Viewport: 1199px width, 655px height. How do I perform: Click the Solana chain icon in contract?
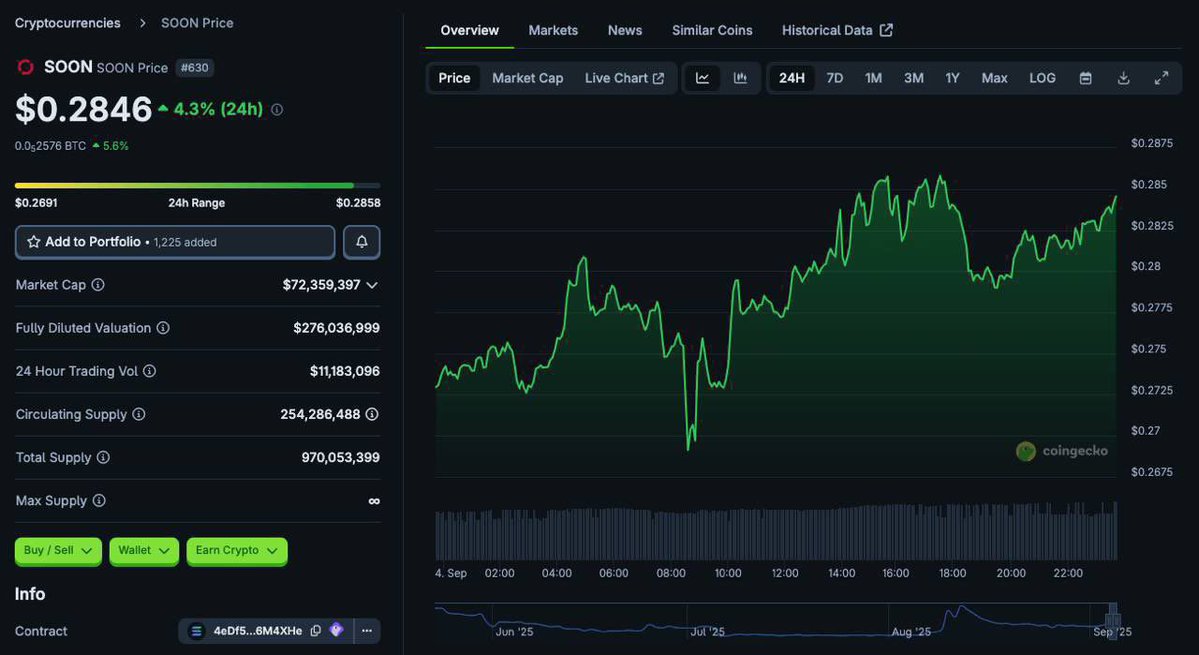[x=197, y=631]
